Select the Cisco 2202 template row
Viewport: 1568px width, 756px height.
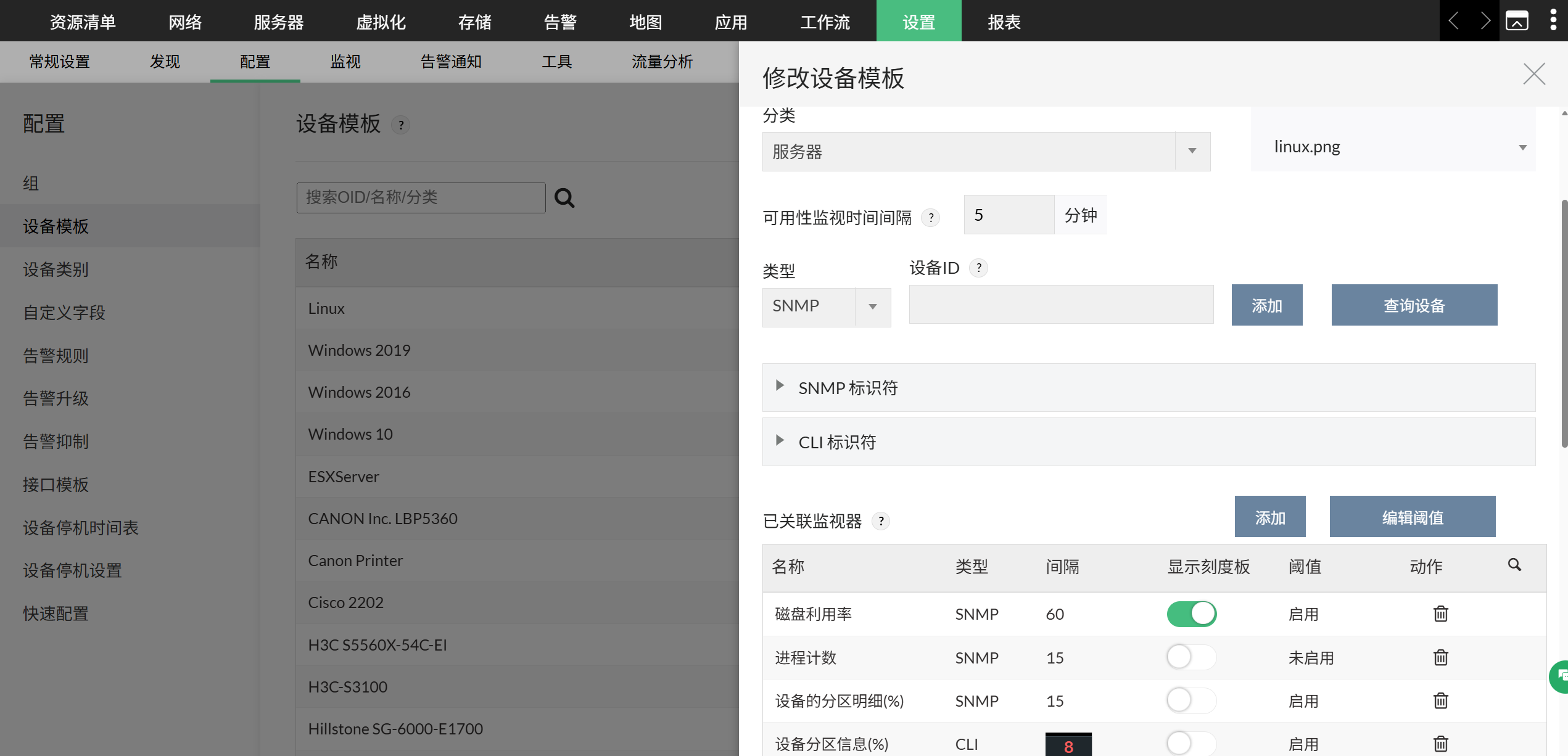[517, 602]
